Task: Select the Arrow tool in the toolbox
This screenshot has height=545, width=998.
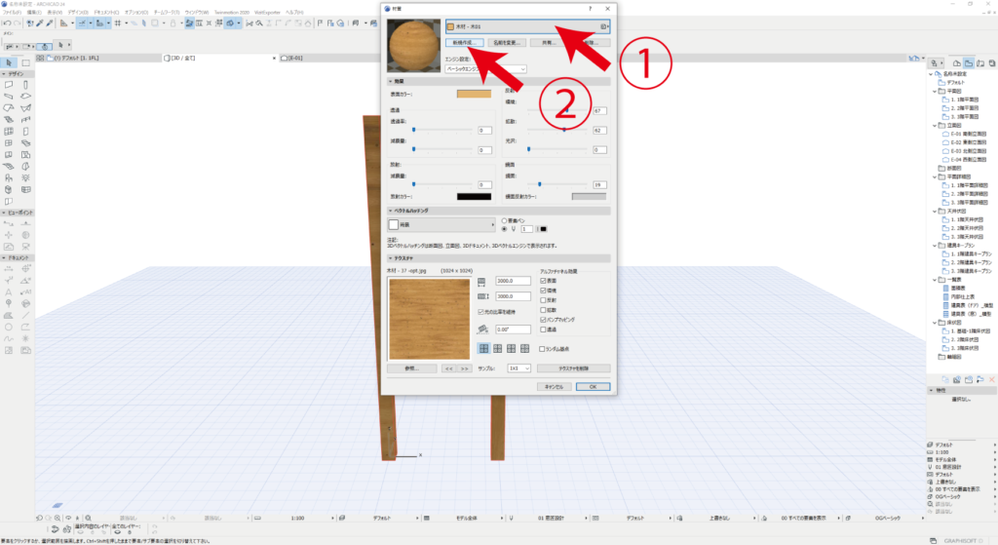Action: (9, 62)
